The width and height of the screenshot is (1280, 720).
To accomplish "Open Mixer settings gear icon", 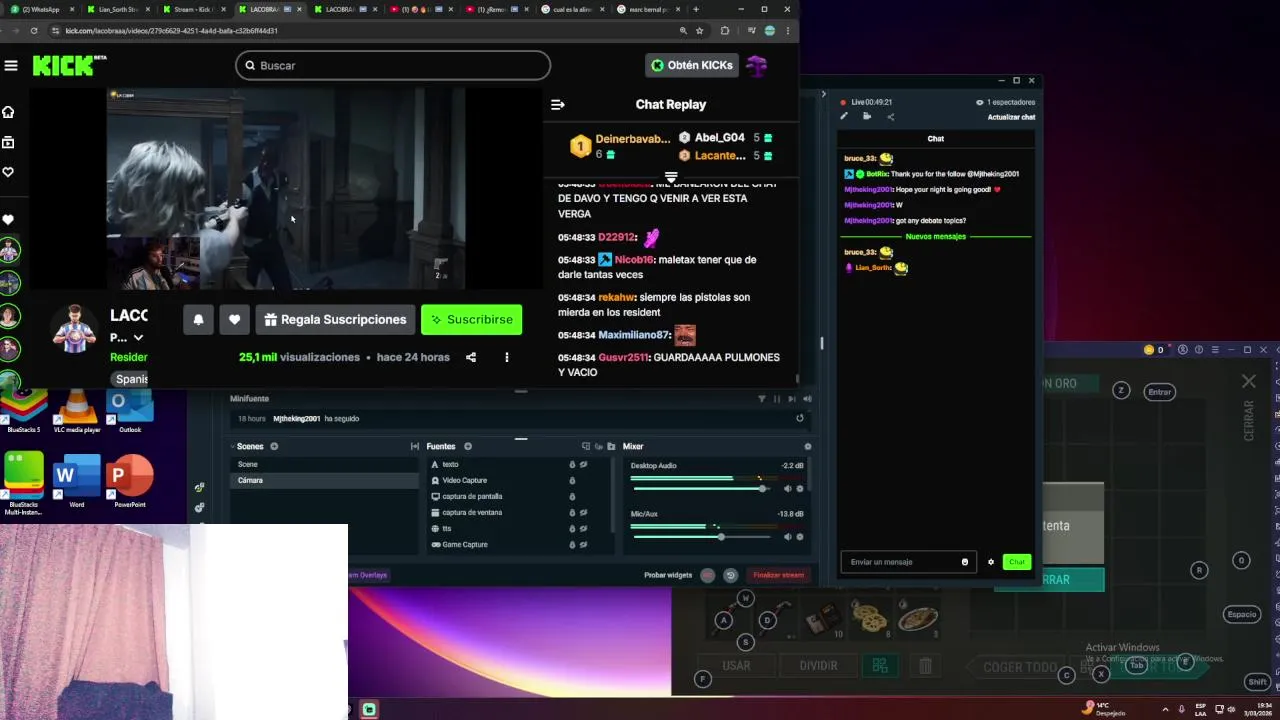I will pyautogui.click(x=808, y=447).
